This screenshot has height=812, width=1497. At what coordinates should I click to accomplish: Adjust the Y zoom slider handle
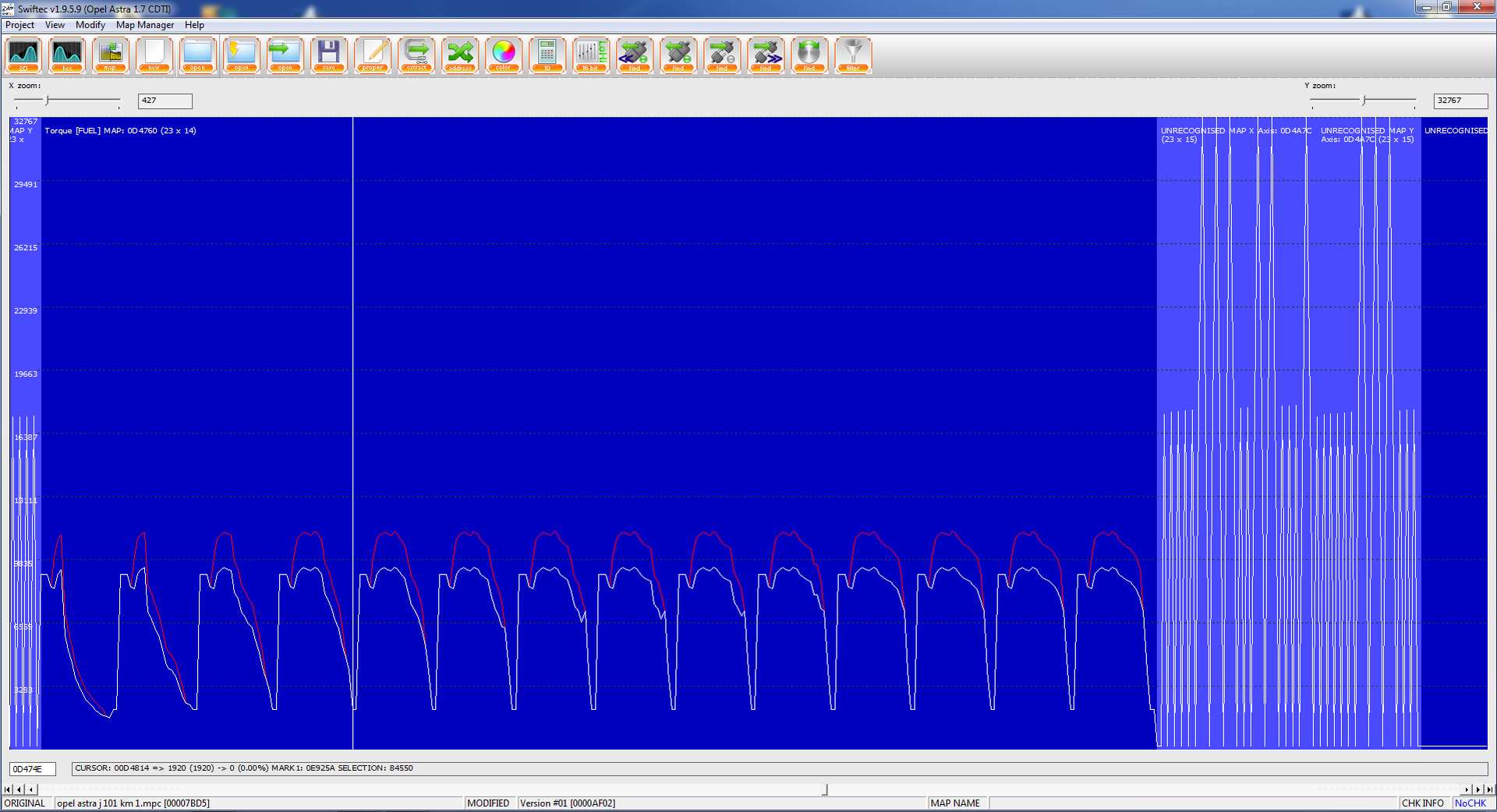coord(1364,101)
